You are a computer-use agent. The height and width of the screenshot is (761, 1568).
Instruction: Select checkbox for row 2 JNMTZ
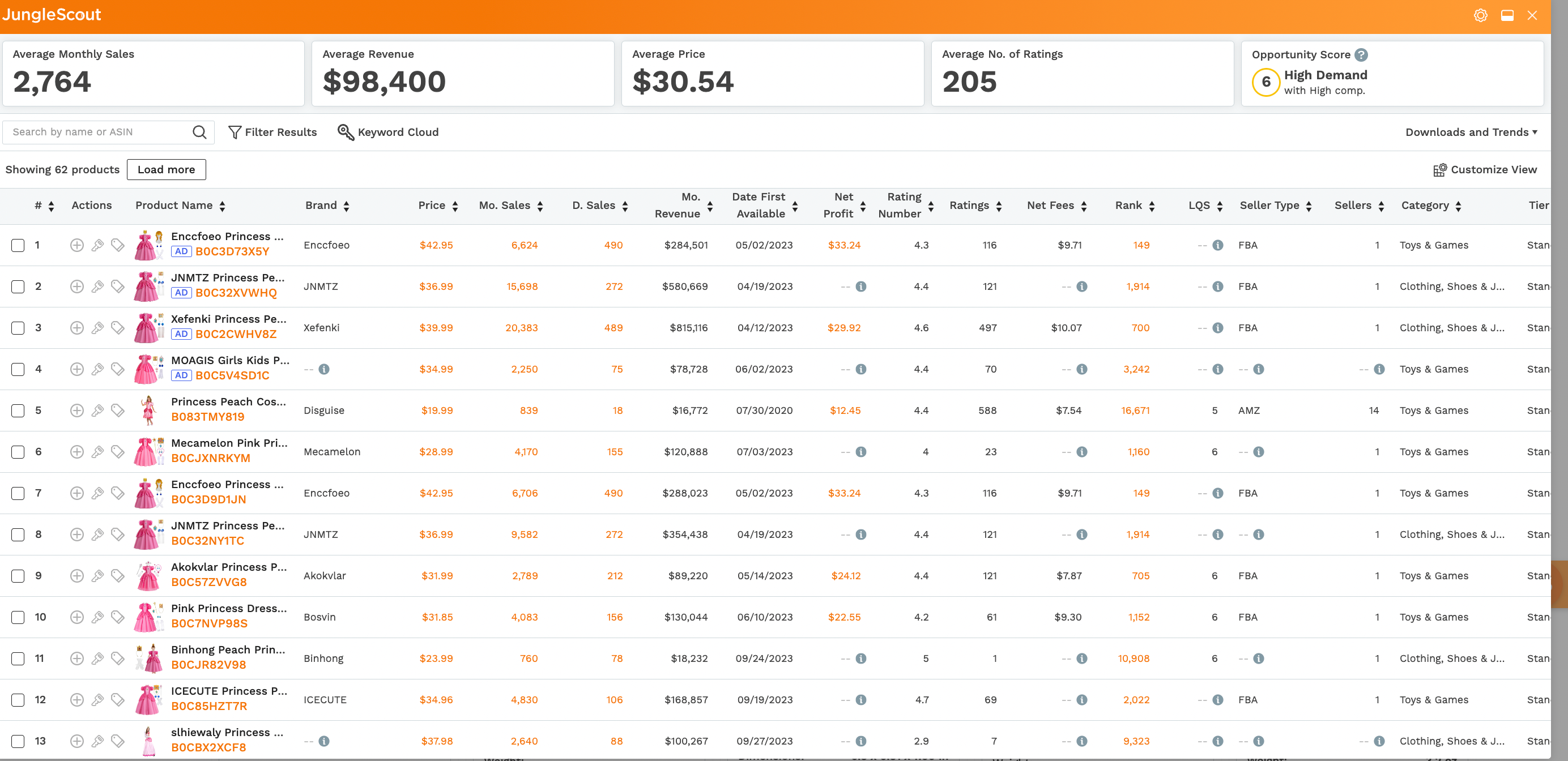18,287
